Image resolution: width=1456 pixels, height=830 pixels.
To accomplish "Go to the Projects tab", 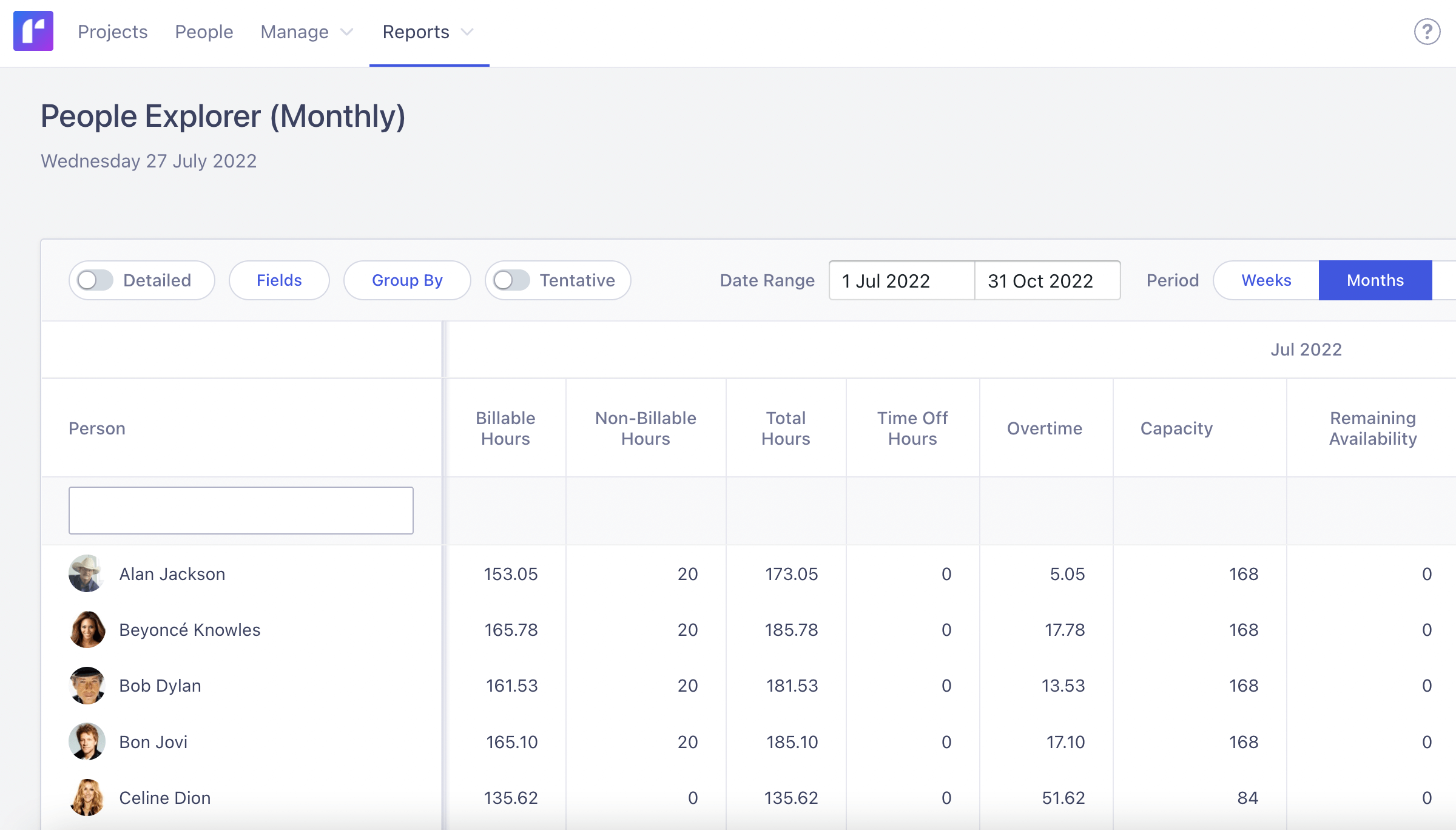I will [x=113, y=32].
